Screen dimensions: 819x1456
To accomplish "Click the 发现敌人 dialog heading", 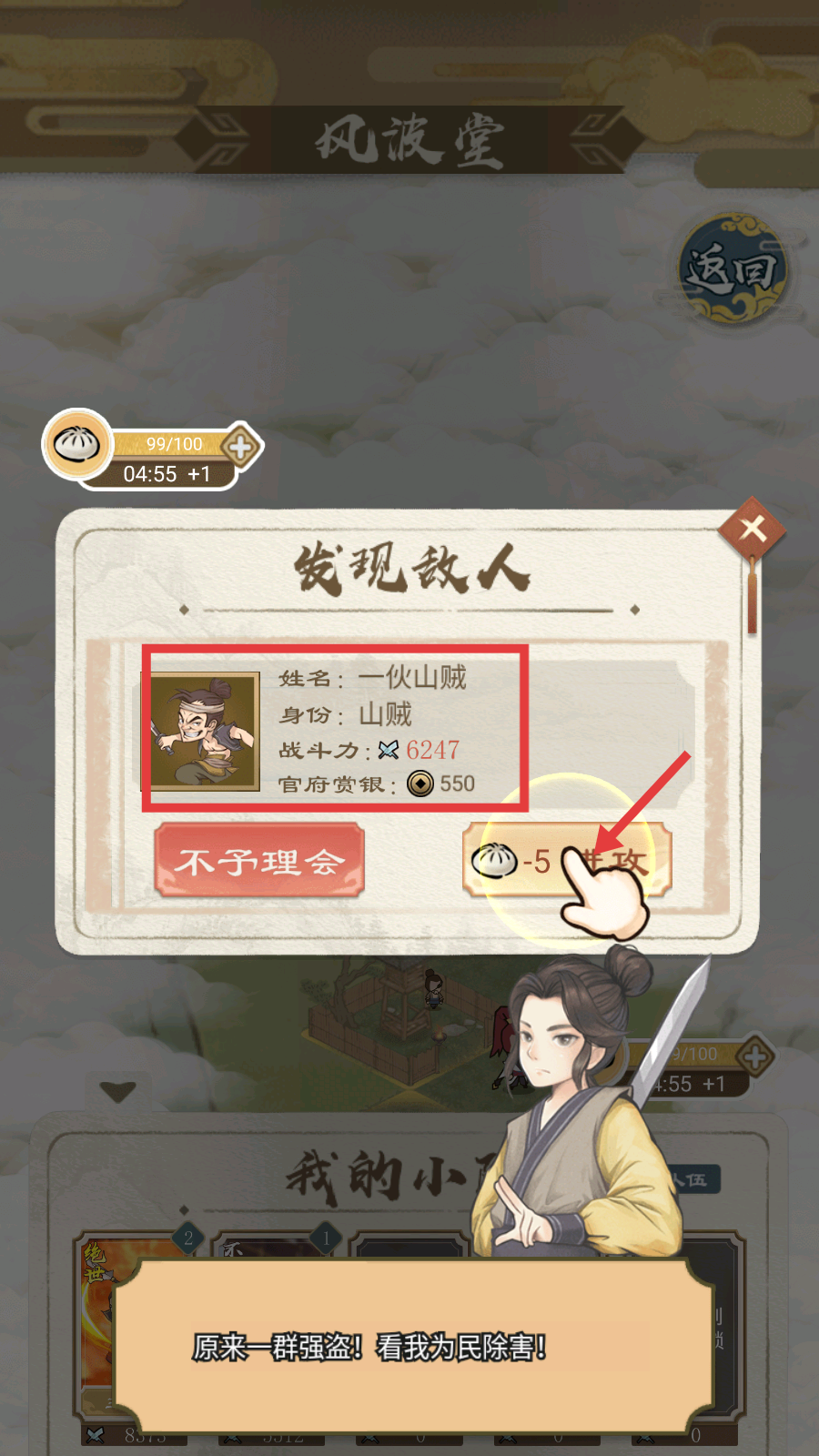I will coord(411,569).
